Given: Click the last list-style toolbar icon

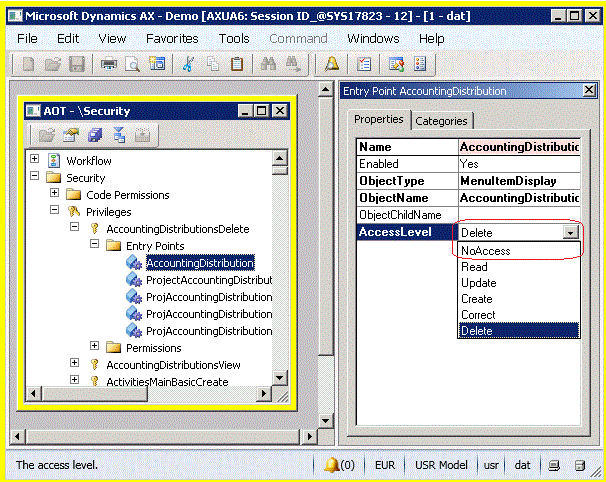Looking at the screenshot, I should point(420,64).
